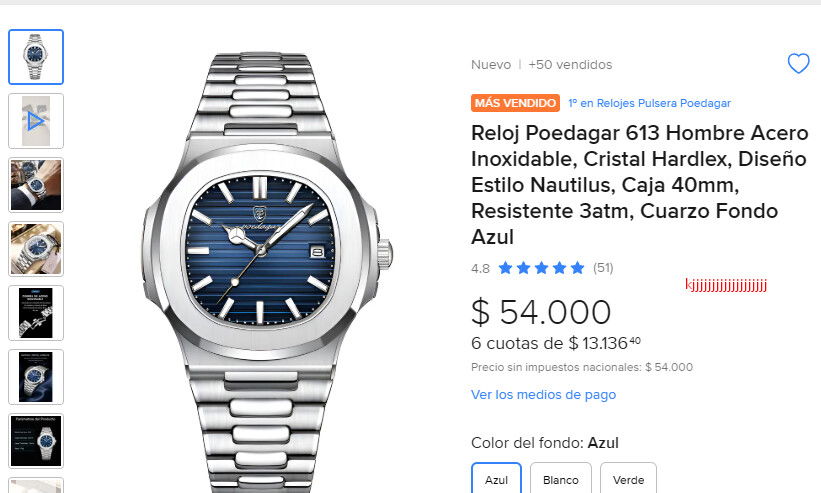Open thumbnail of watch on wrist

coord(36,185)
